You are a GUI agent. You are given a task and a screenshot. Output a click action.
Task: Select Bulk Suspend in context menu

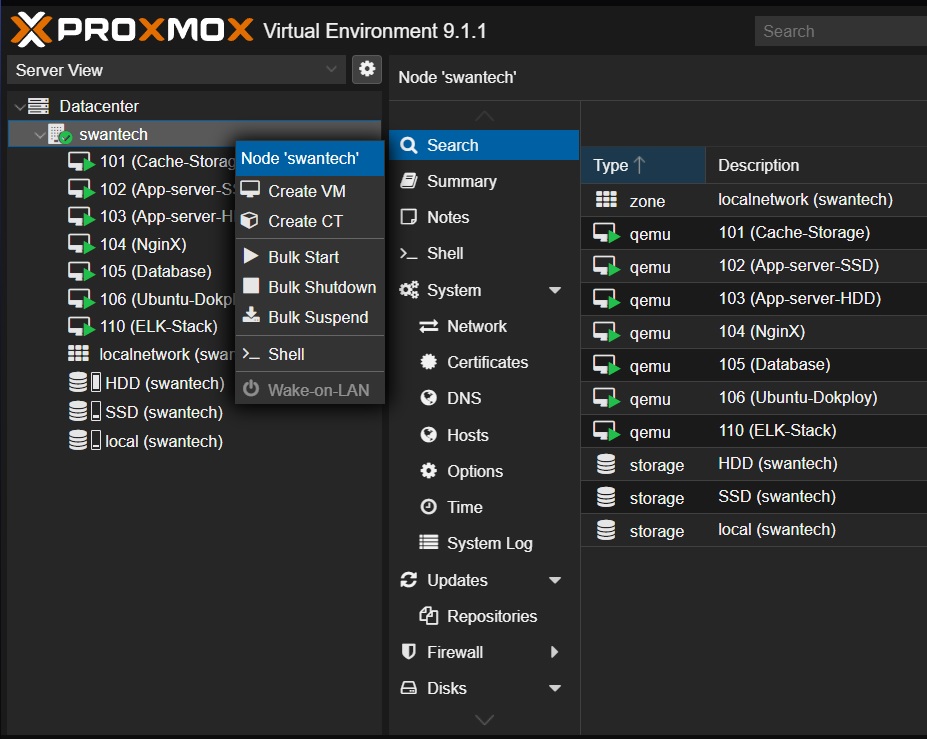click(310, 317)
